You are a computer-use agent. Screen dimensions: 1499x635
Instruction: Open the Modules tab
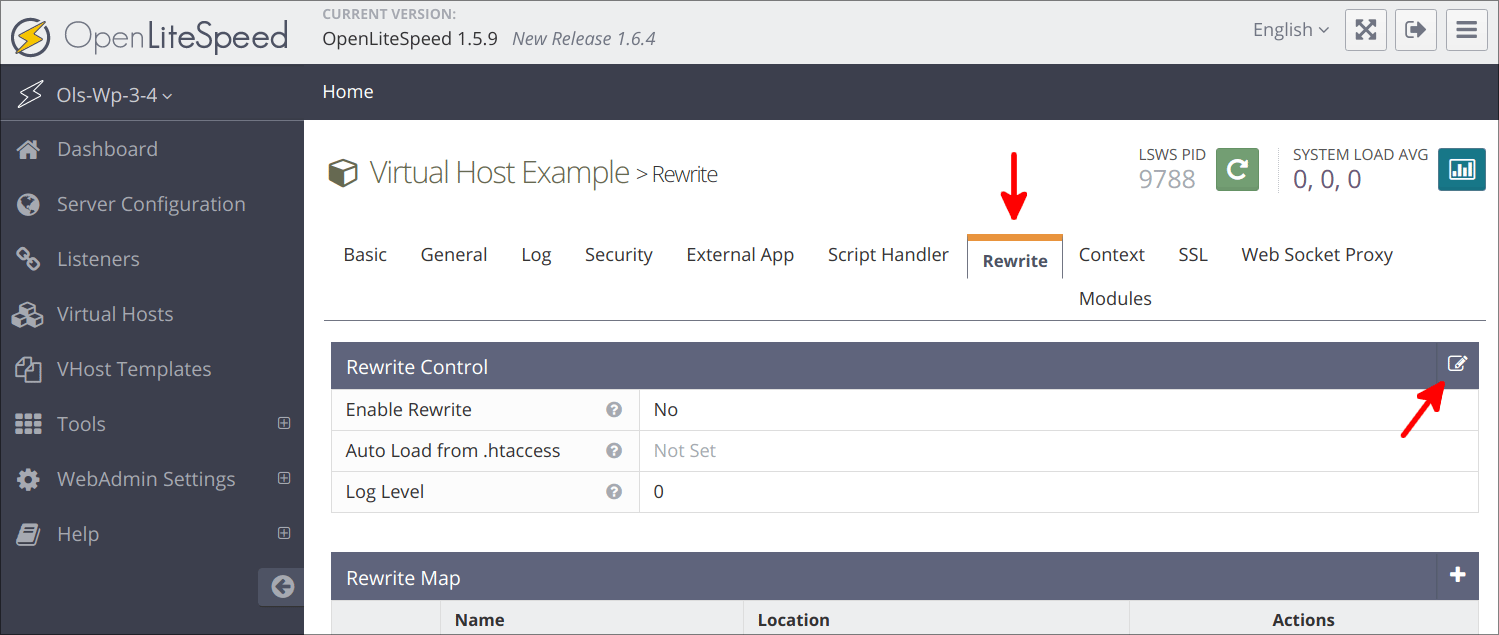(1115, 299)
